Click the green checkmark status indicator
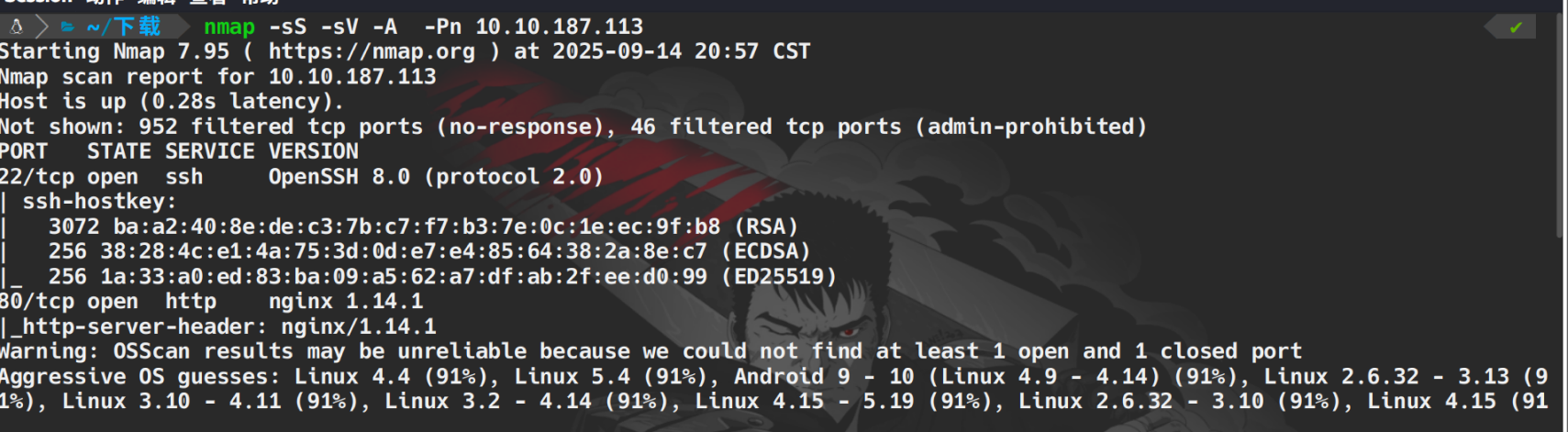This screenshot has height=432, width=1568. tap(1516, 28)
